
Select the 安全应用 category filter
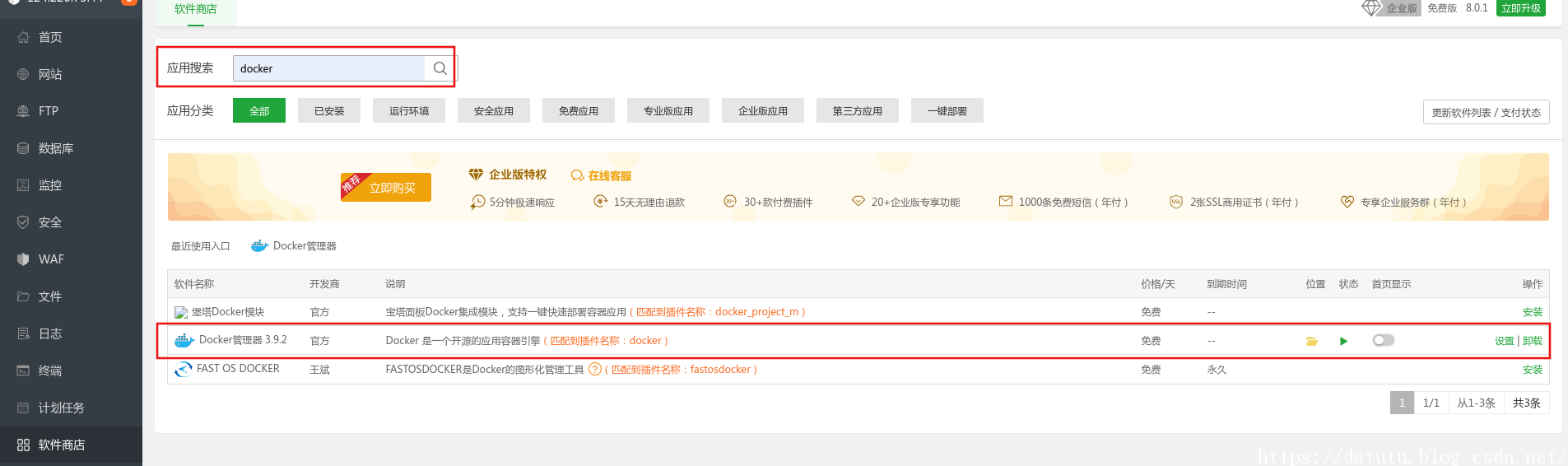click(494, 110)
